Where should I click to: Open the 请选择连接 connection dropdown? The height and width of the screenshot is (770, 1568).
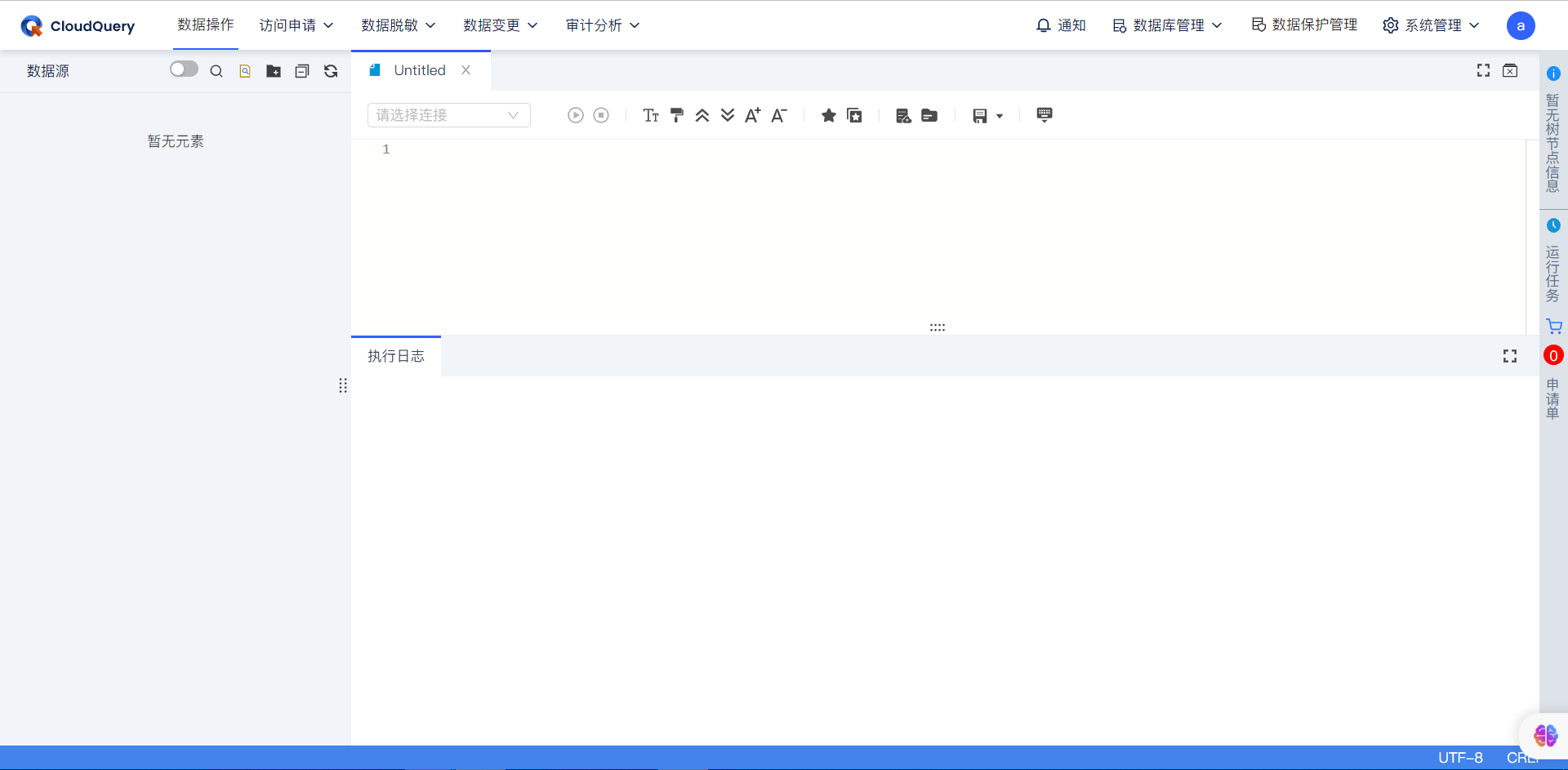[x=449, y=115]
